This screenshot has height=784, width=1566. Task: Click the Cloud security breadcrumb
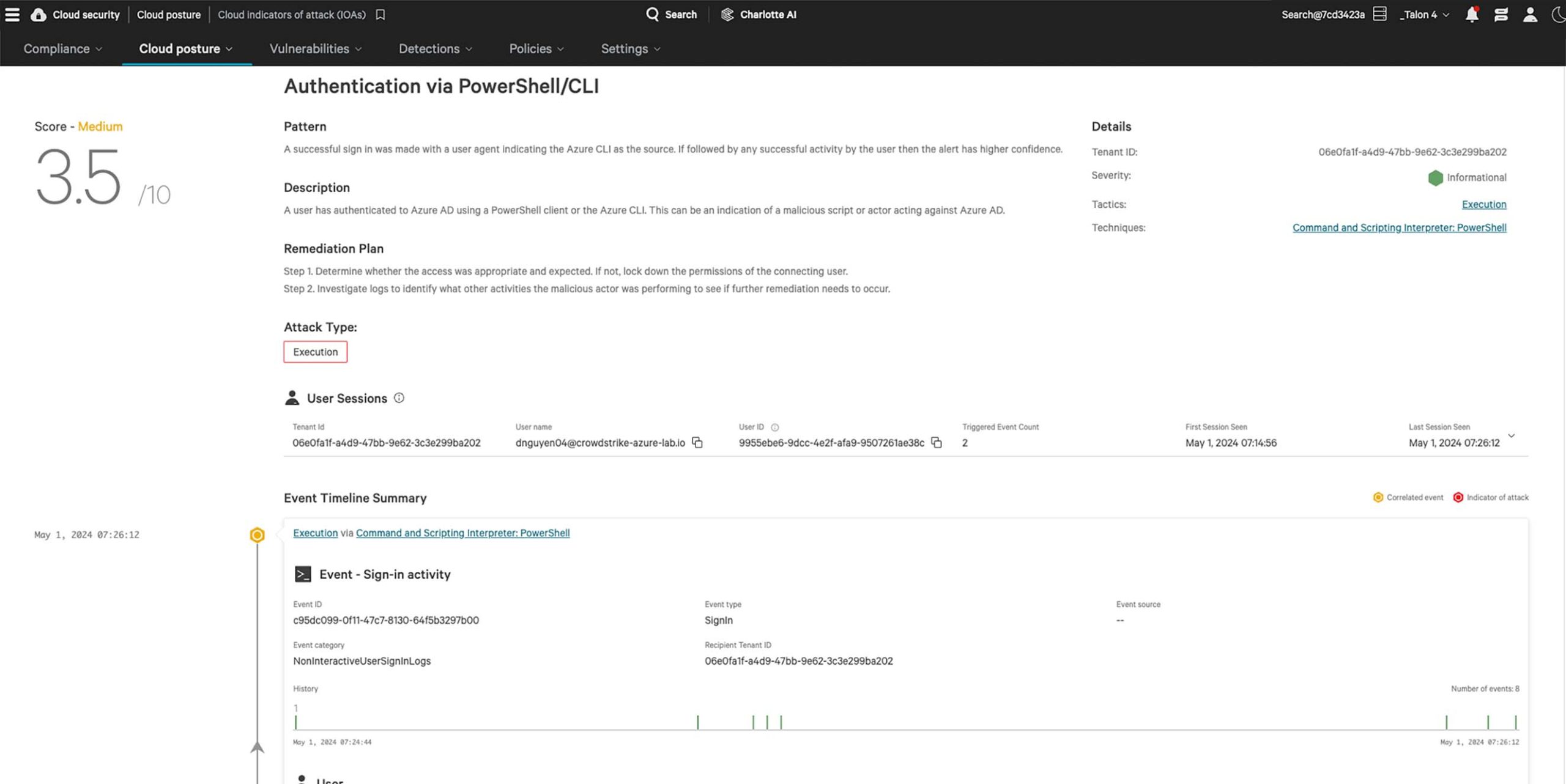[86, 15]
